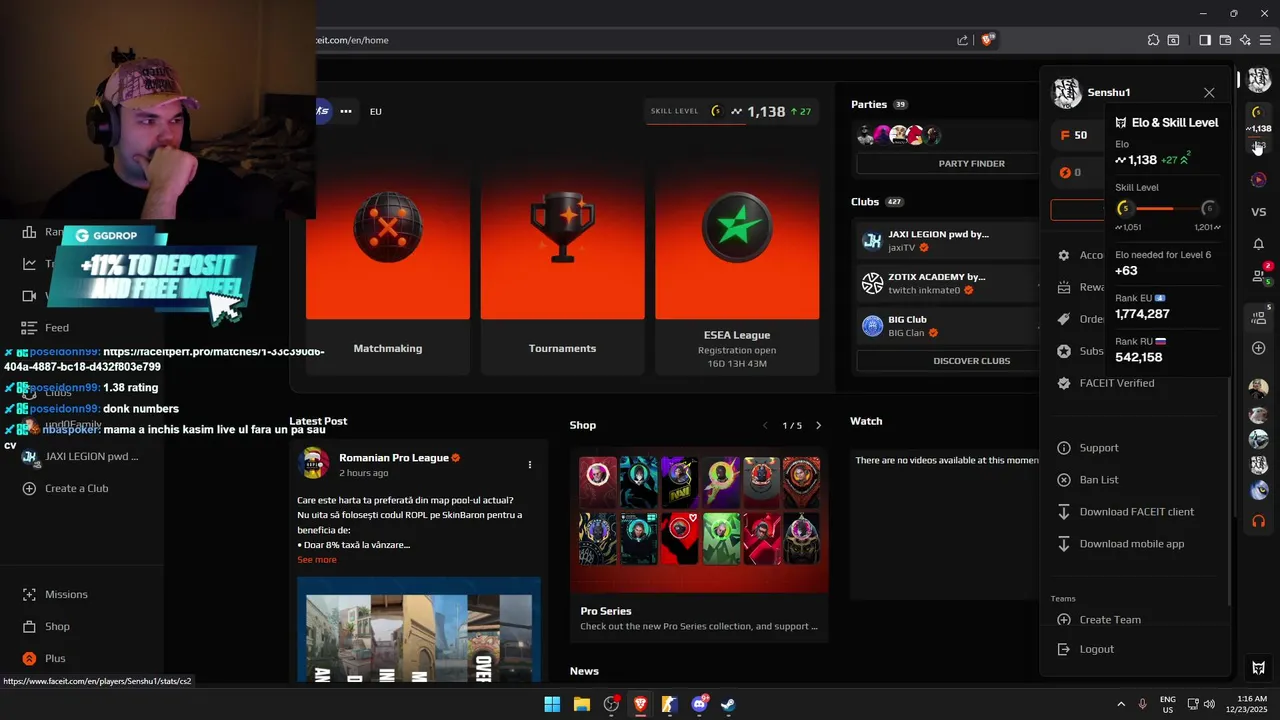1280x720 pixels.
Task: Click the F 50 FACEIT points balance
Action: (x=1075, y=135)
